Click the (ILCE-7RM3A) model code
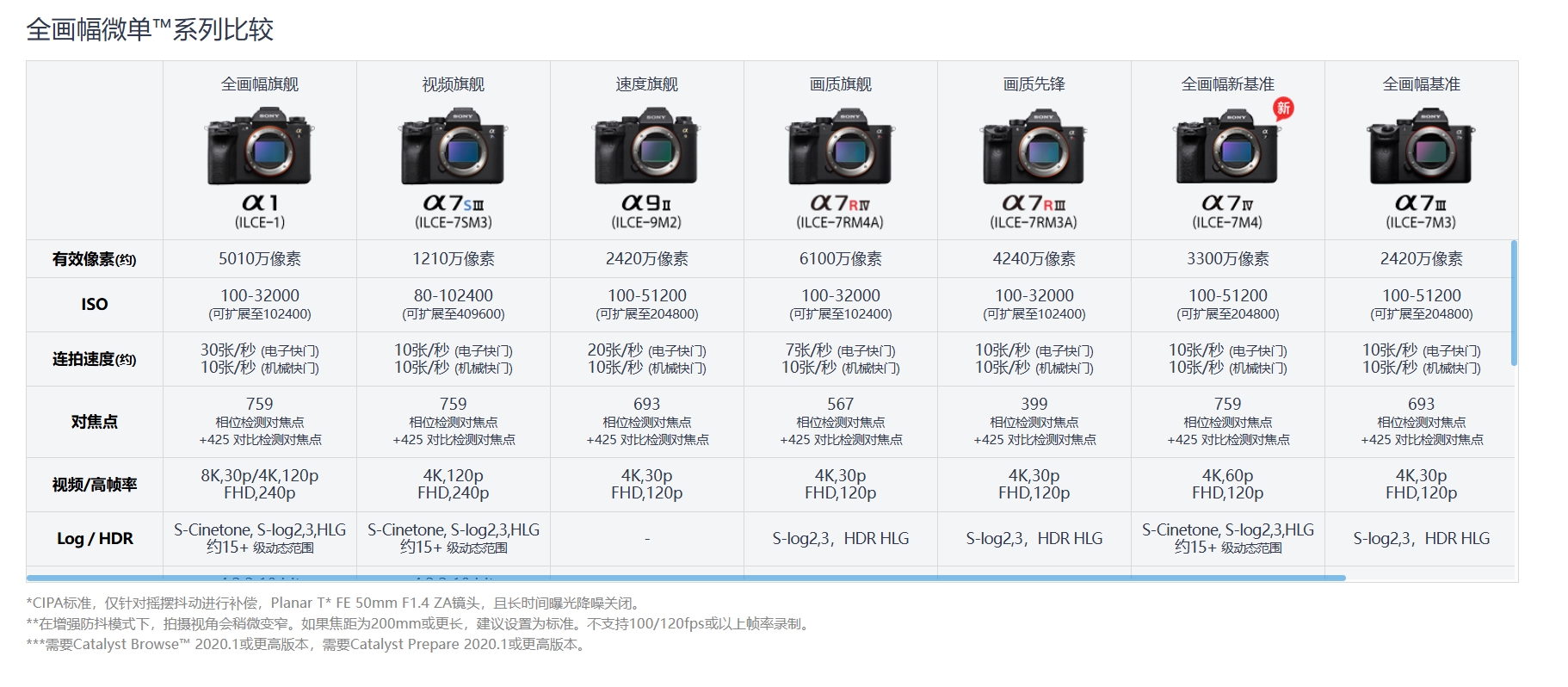1568x687 pixels. pyautogui.click(x=1034, y=222)
